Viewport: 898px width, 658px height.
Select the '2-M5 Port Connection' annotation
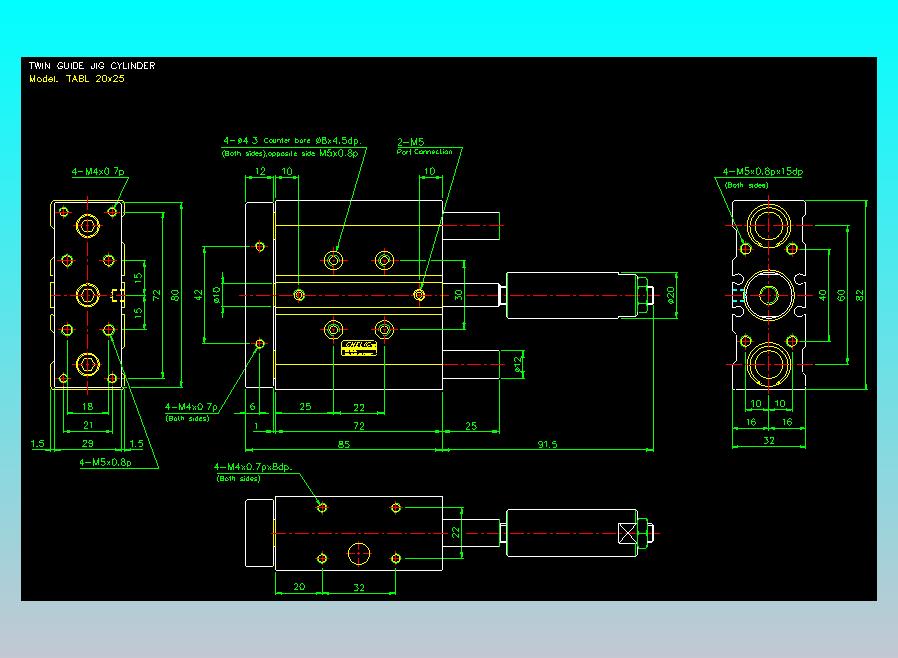tap(424, 147)
